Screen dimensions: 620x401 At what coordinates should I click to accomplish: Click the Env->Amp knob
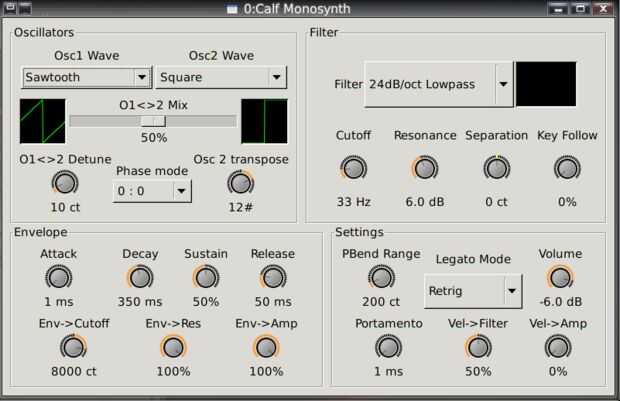coord(266,347)
